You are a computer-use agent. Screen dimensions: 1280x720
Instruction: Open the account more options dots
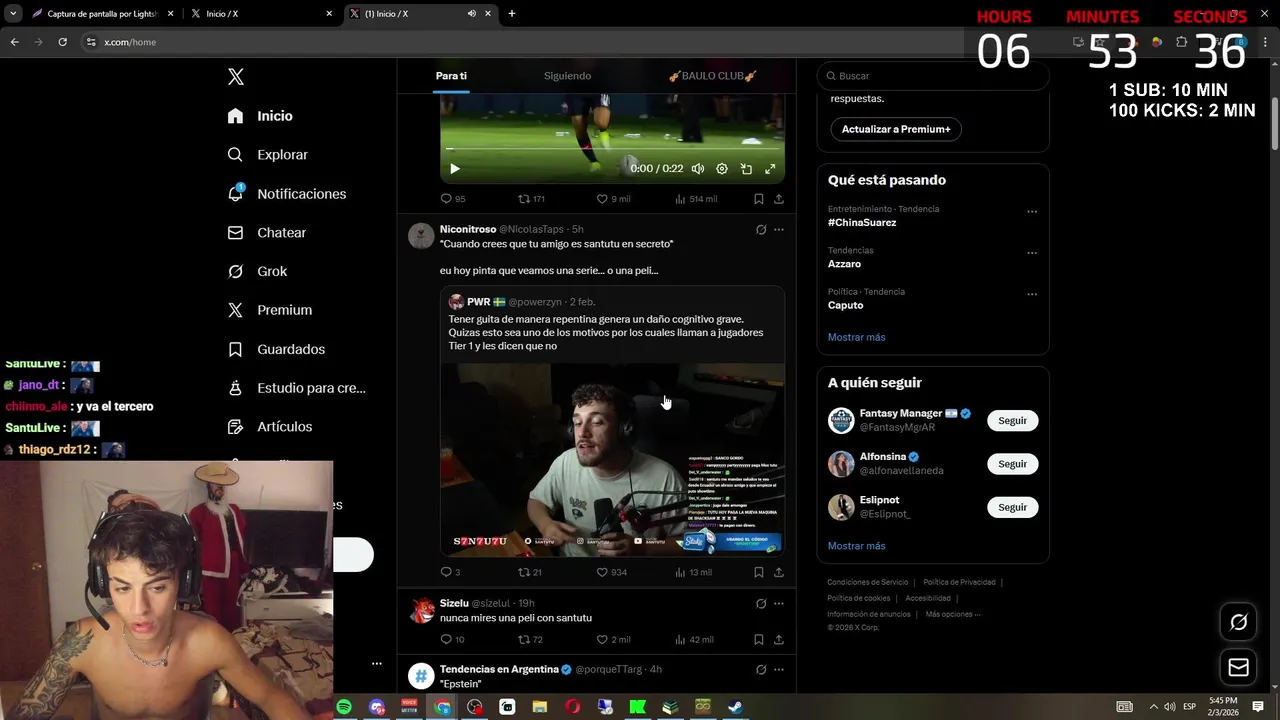(377, 663)
